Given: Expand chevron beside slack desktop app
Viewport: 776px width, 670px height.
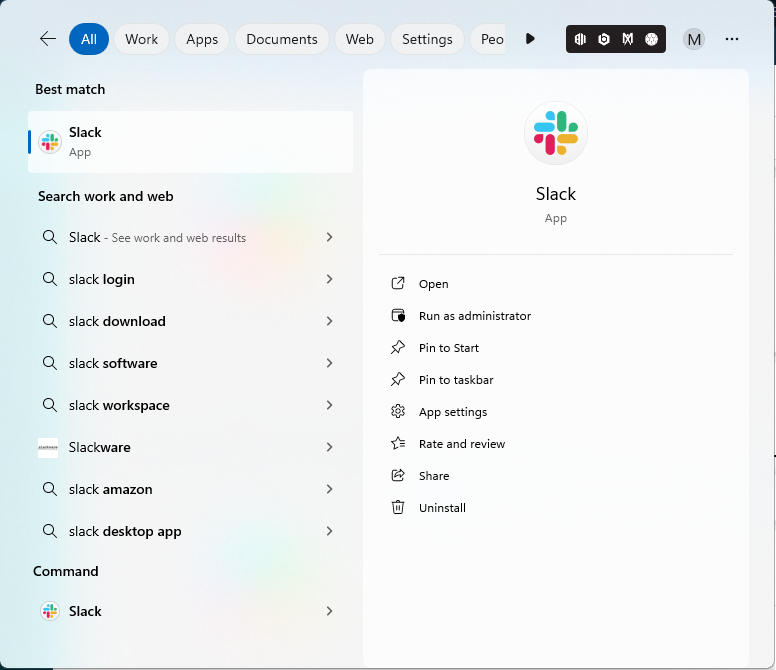Looking at the screenshot, I should tap(330, 531).
